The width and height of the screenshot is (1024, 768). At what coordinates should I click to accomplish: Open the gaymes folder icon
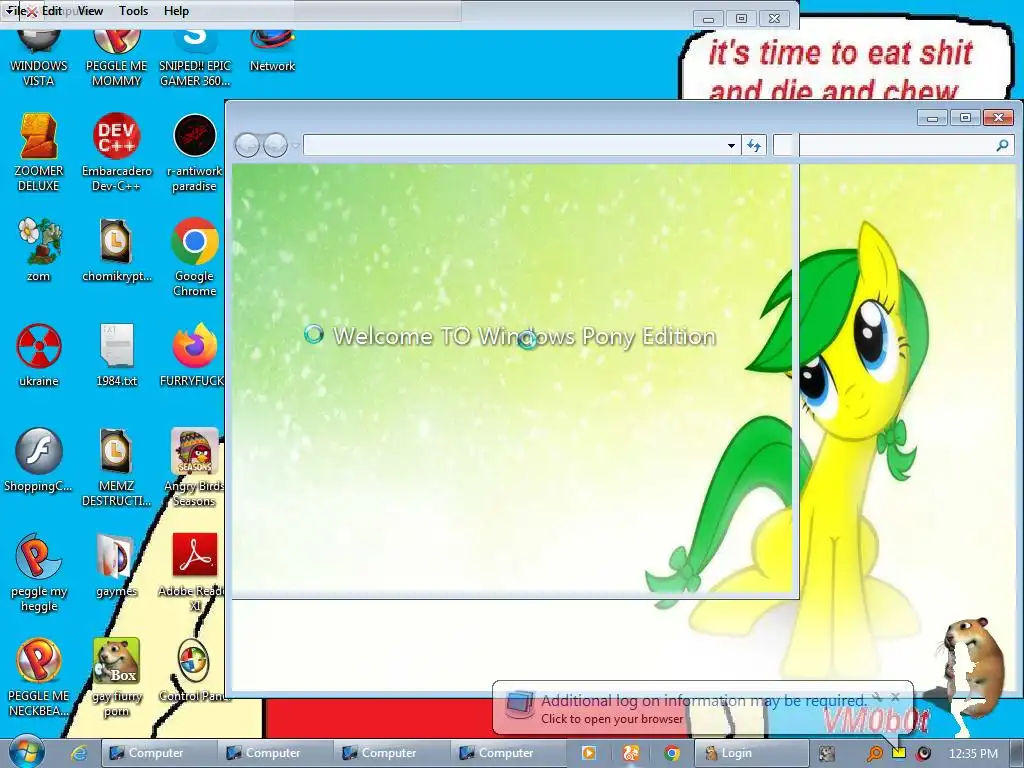pyautogui.click(x=116, y=566)
